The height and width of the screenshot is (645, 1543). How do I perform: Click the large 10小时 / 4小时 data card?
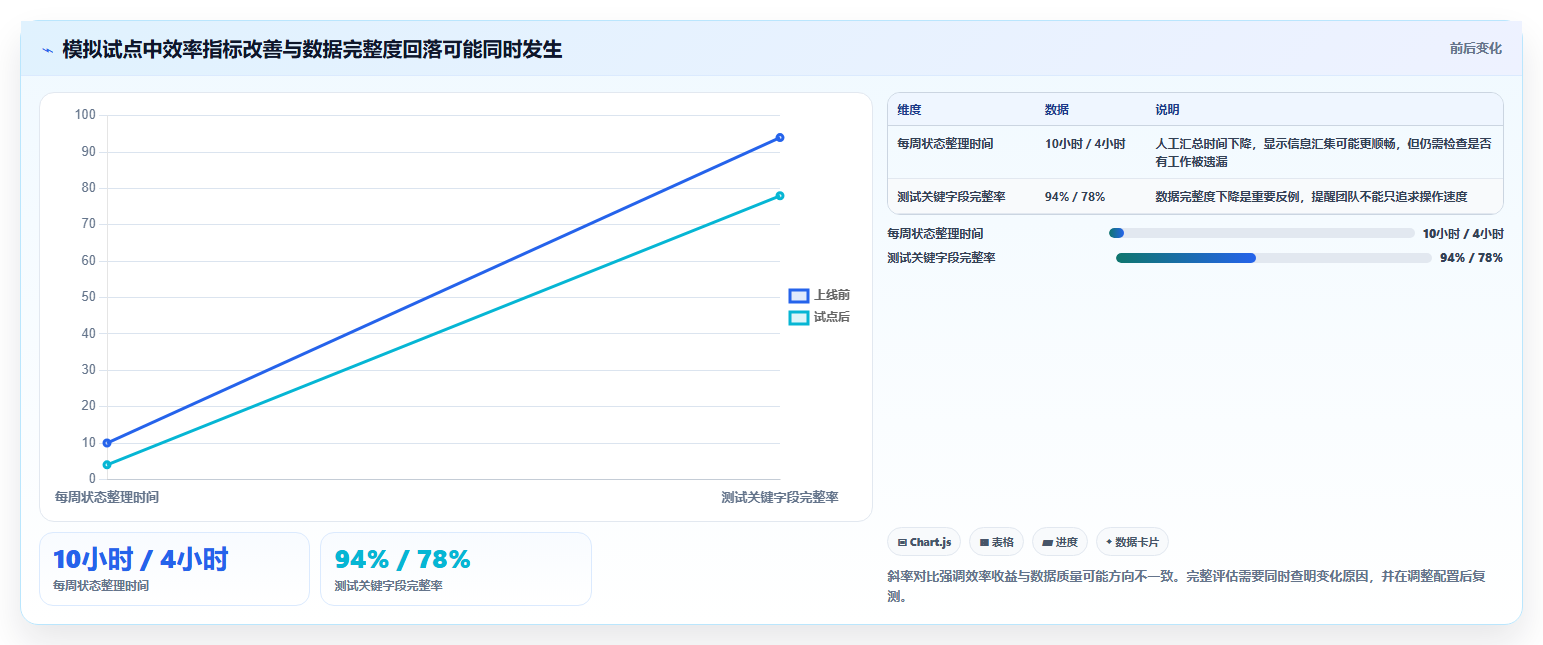click(174, 569)
